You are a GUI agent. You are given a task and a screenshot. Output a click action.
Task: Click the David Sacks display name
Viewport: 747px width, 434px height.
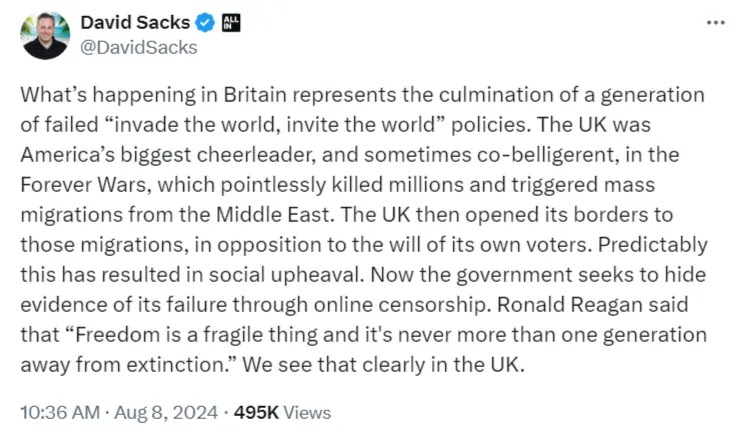pos(135,22)
